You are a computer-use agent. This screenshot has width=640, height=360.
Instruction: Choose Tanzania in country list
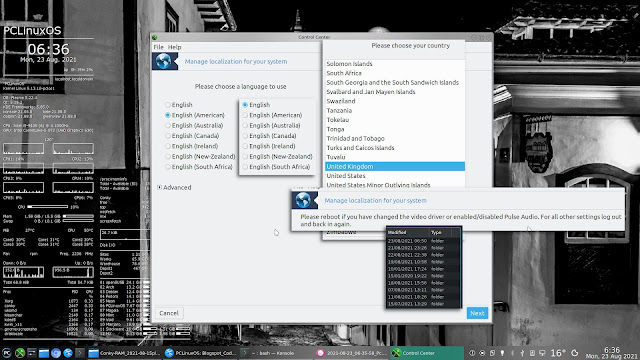coord(395,111)
